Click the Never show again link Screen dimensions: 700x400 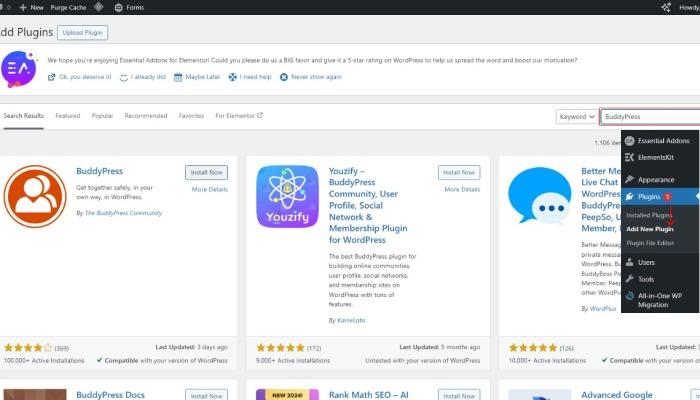316,77
